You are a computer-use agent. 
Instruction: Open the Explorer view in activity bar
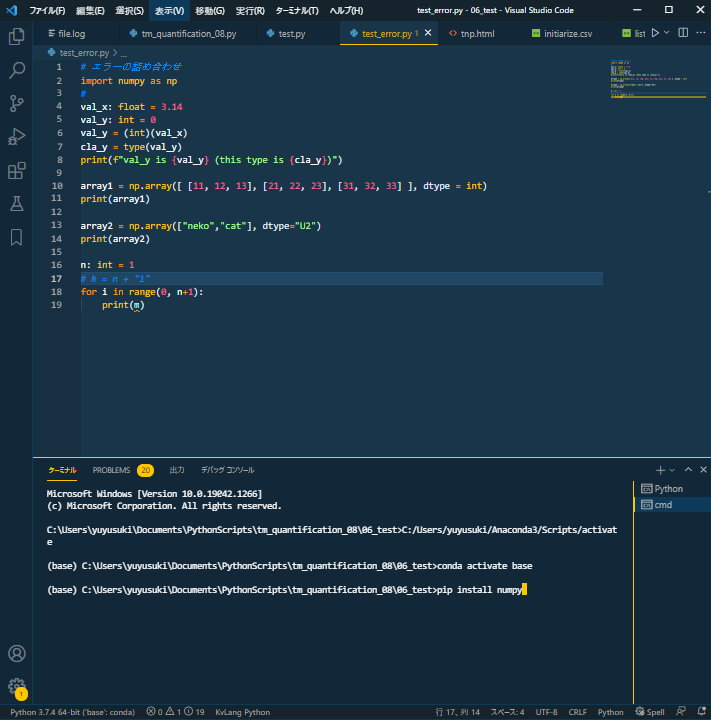click(17, 36)
